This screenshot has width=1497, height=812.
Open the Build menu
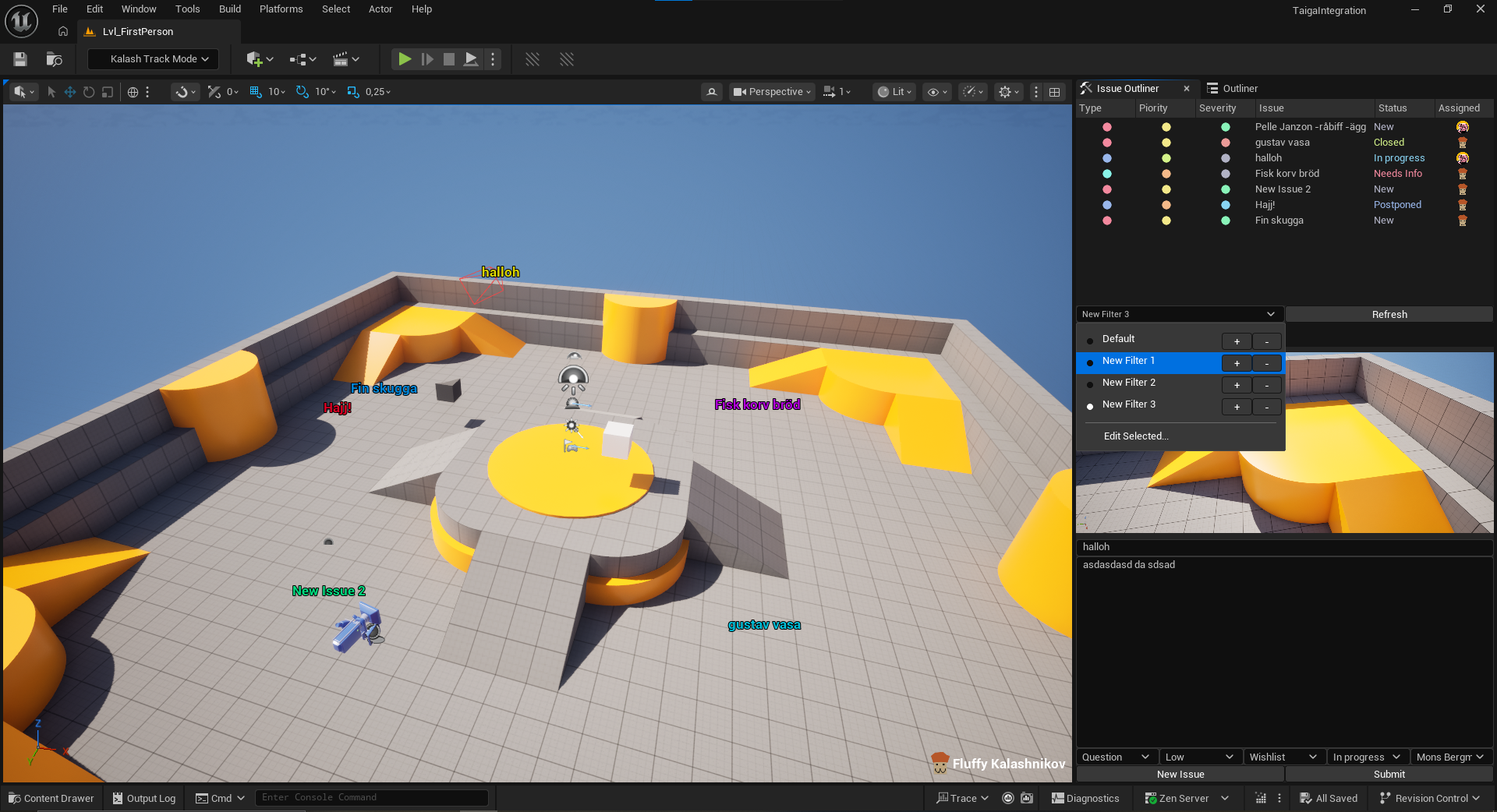pyautogui.click(x=229, y=9)
